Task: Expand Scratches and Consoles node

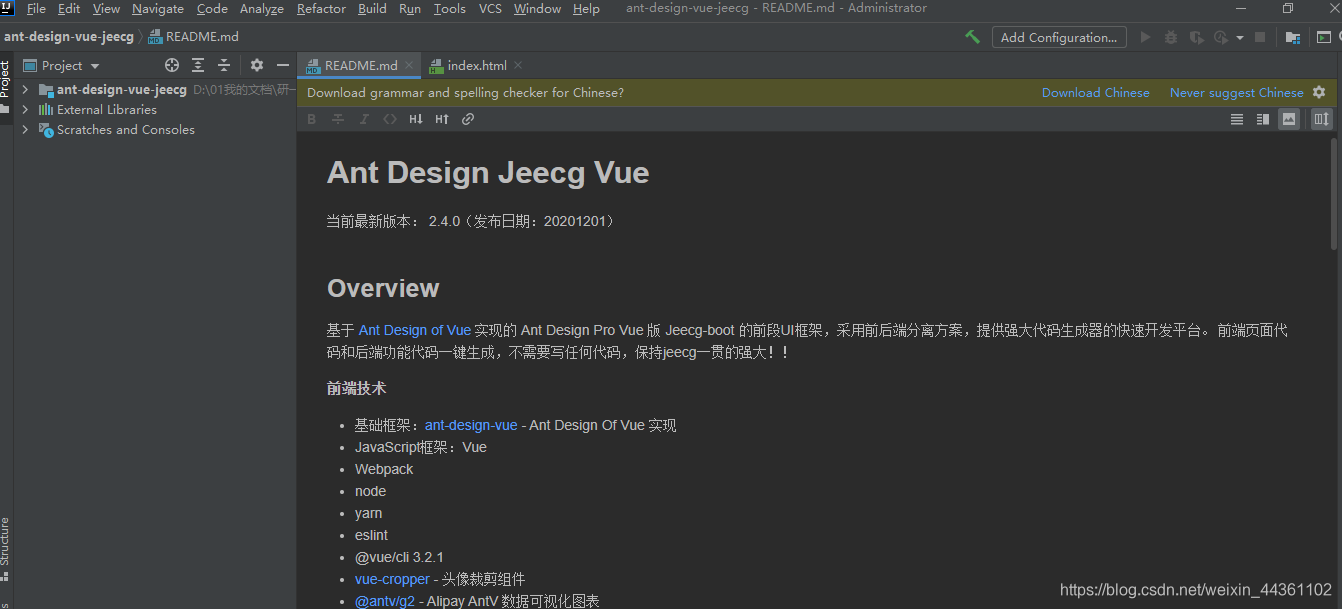Action: point(25,130)
